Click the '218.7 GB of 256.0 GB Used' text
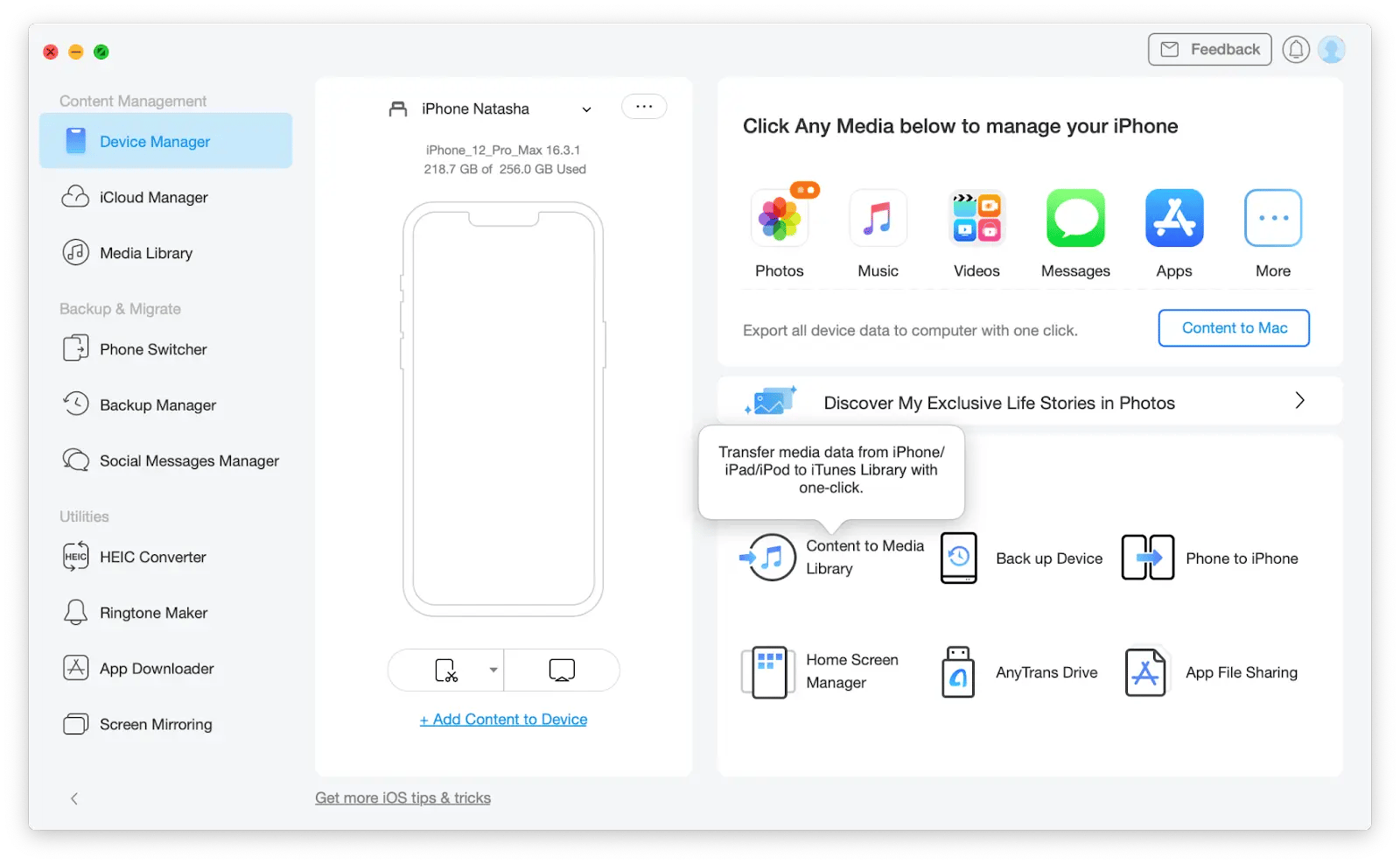The image size is (1400, 864). pyautogui.click(x=505, y=169)
